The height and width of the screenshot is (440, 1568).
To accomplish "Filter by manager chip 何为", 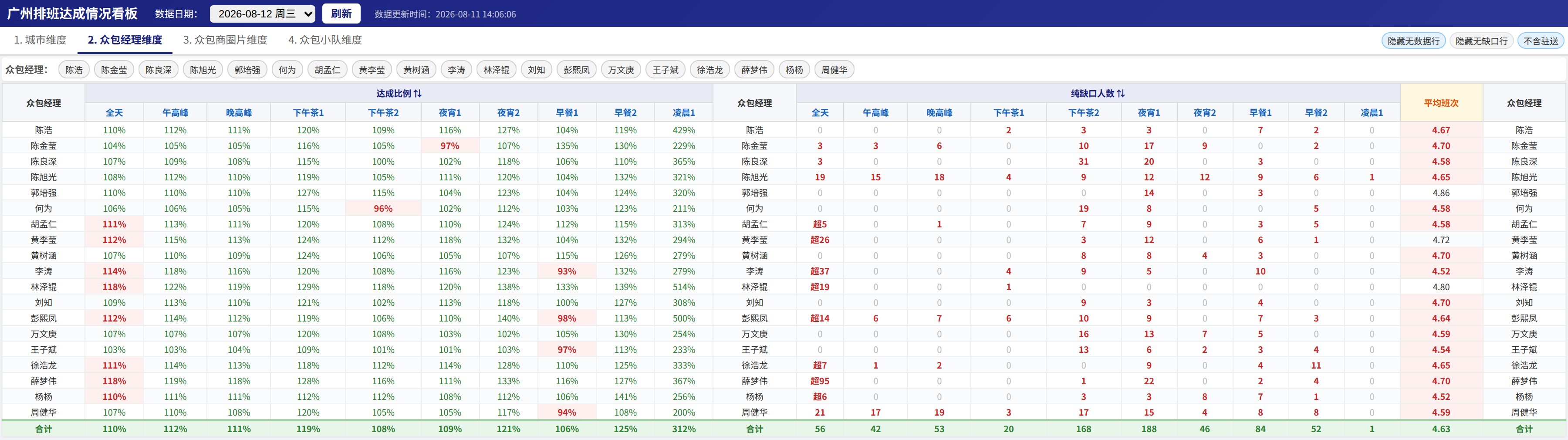I will pos(287,70).
